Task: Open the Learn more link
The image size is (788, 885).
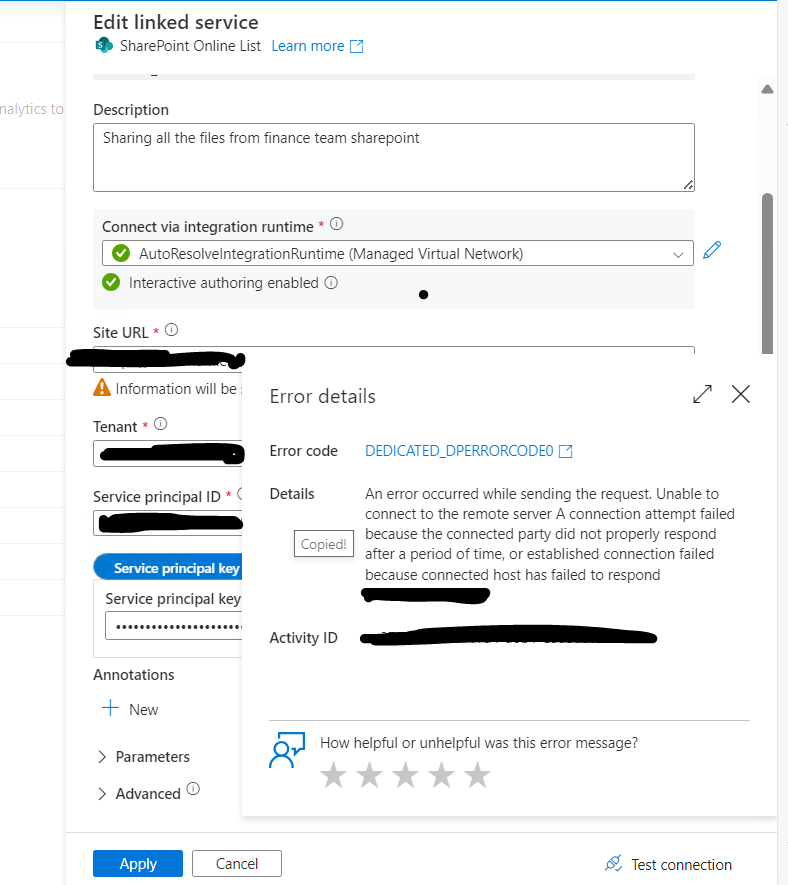Action: pyautogui.click(x=308, y=46)
